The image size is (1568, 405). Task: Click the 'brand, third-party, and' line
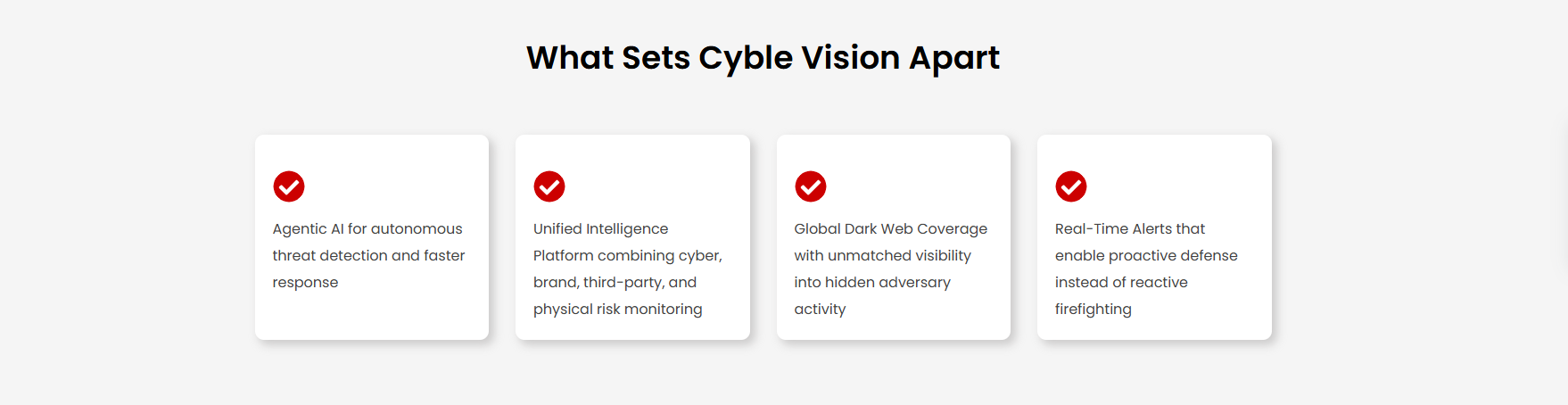[x=615, y=283]
